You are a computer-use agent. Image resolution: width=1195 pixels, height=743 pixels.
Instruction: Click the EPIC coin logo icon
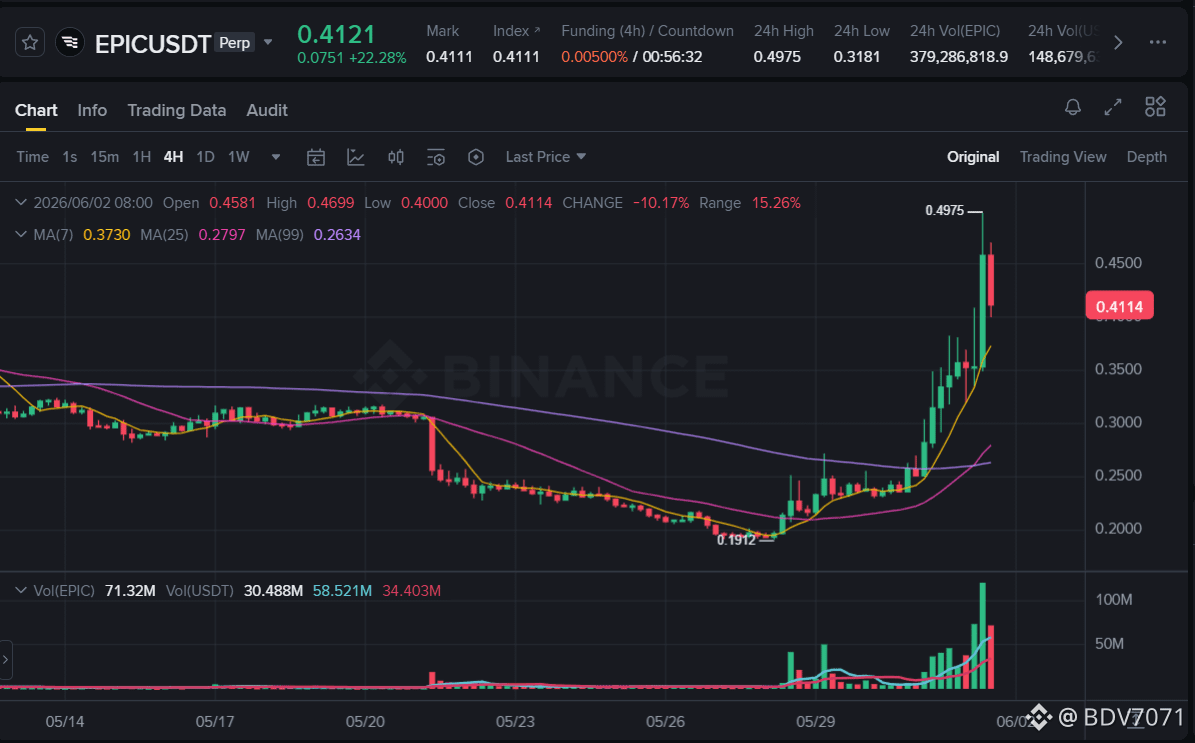tap(70, 43)
